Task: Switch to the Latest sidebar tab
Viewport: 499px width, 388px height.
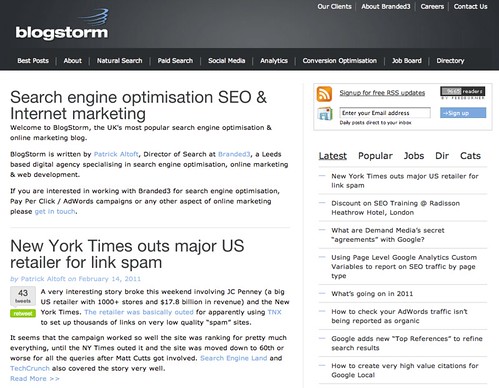Action: pyautogui.click(x=333, y=156)
